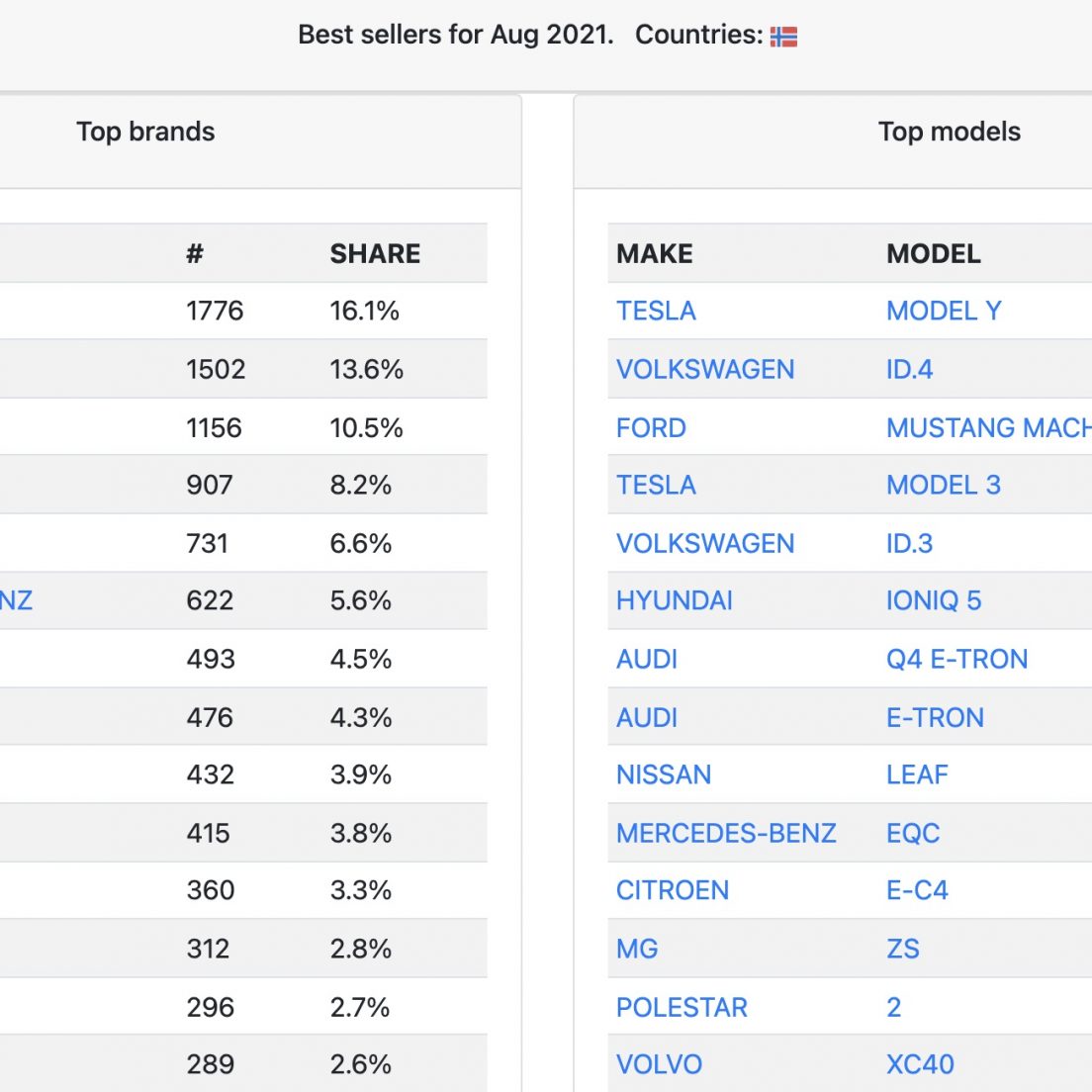Image resolution: width=1092 pixels, height=1092 pixels.
Task: Click the MAKE column header
Action: [655, 253]
